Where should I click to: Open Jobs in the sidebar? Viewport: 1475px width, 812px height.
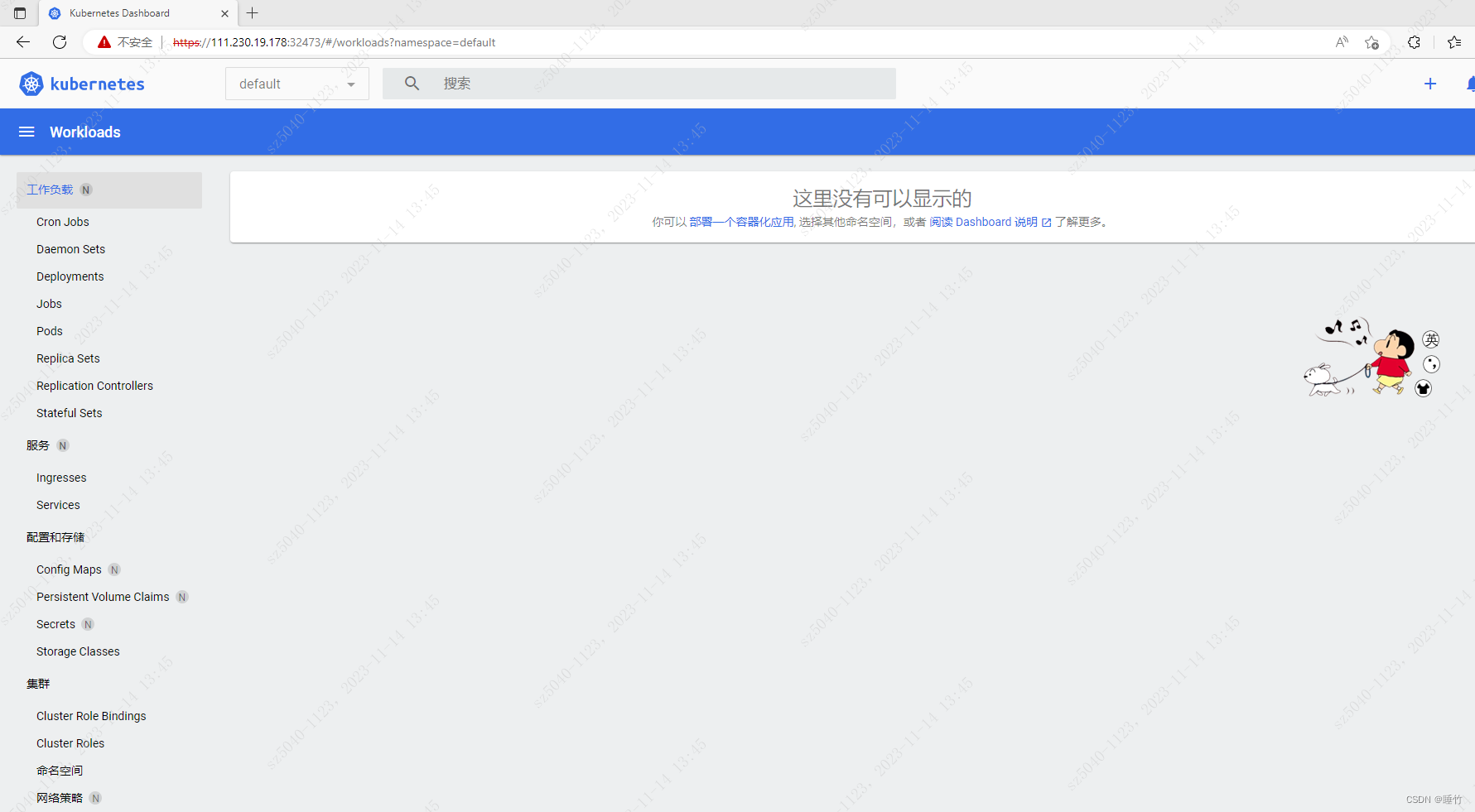tap(49, 304)
